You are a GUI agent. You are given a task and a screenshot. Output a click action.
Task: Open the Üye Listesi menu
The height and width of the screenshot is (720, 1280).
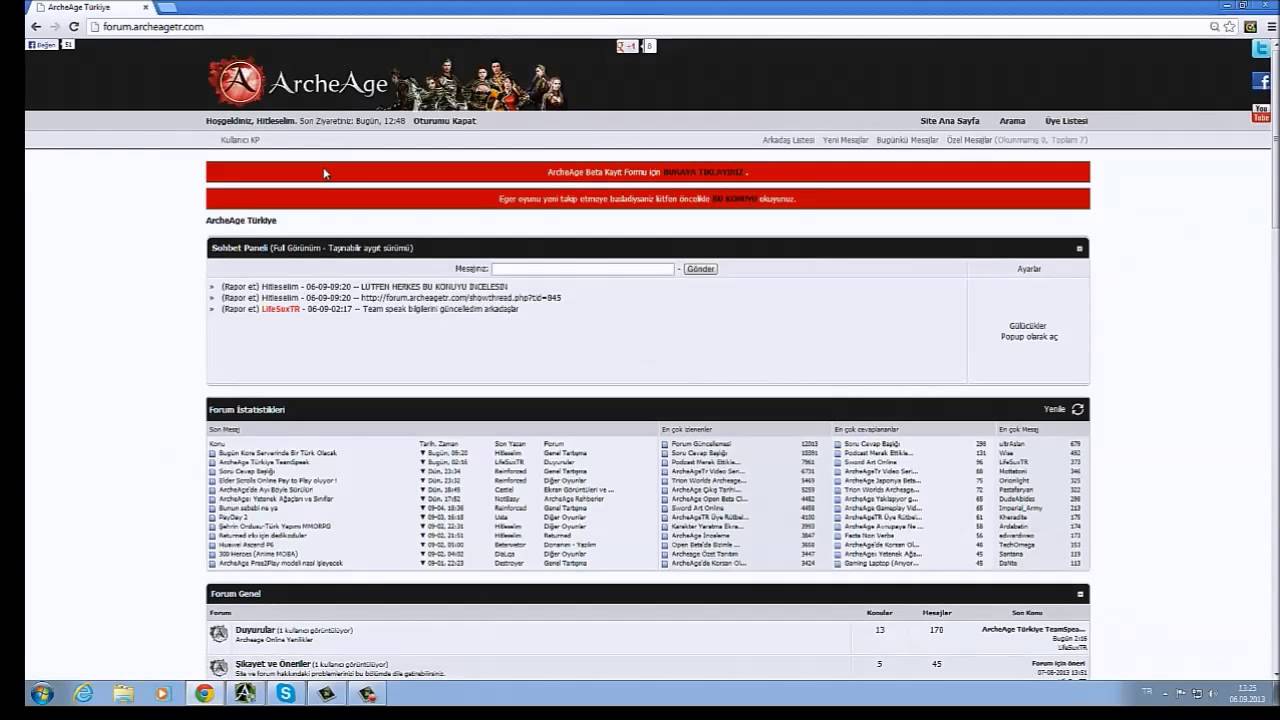tap(1066, 121)
